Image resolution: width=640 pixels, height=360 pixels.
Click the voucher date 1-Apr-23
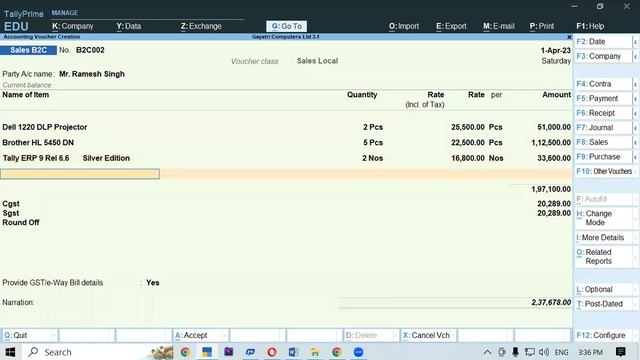[x=556, y=51]
